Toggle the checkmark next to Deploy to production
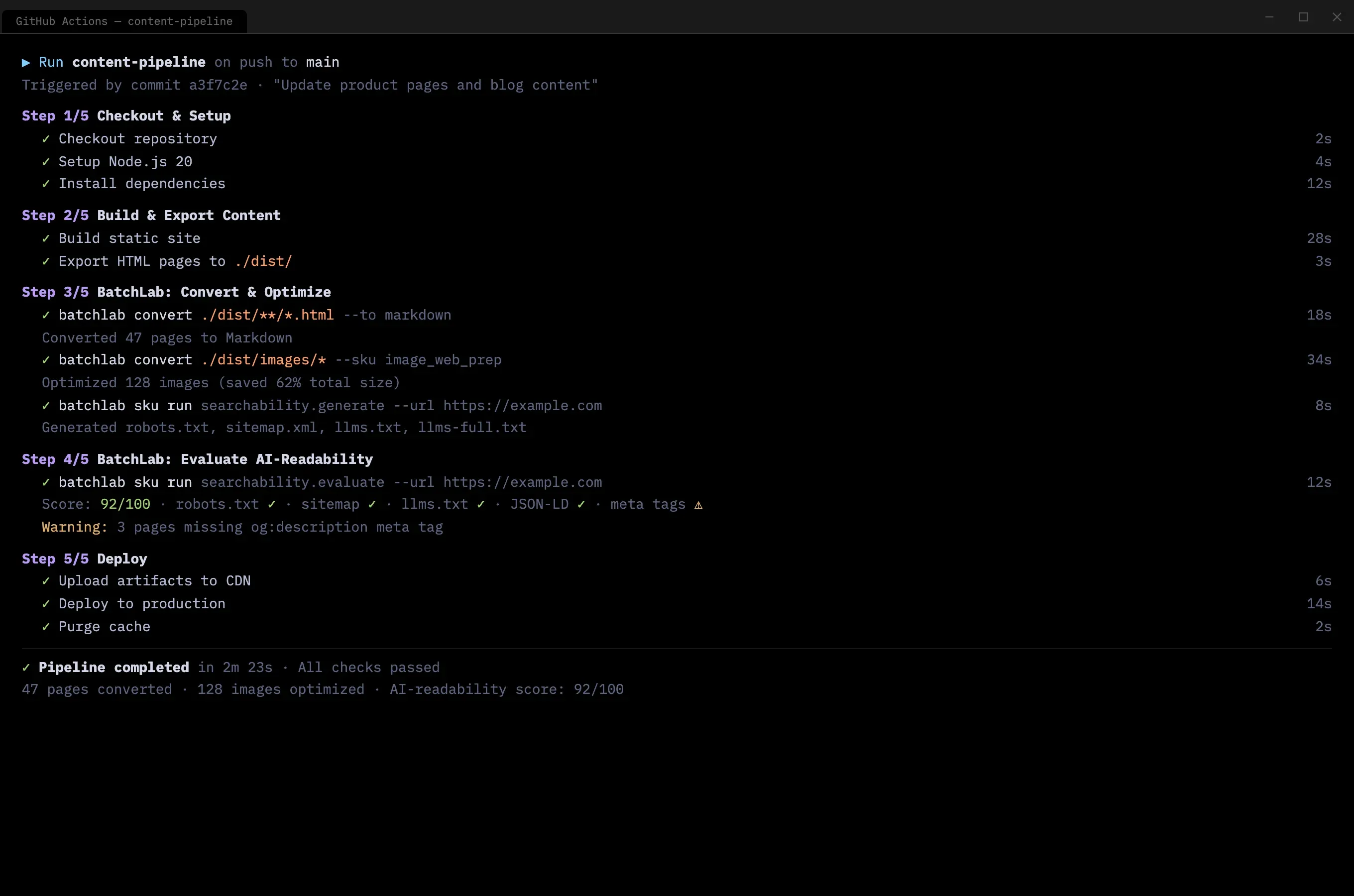Screen dimensions: 1354x896 (46, 604)
